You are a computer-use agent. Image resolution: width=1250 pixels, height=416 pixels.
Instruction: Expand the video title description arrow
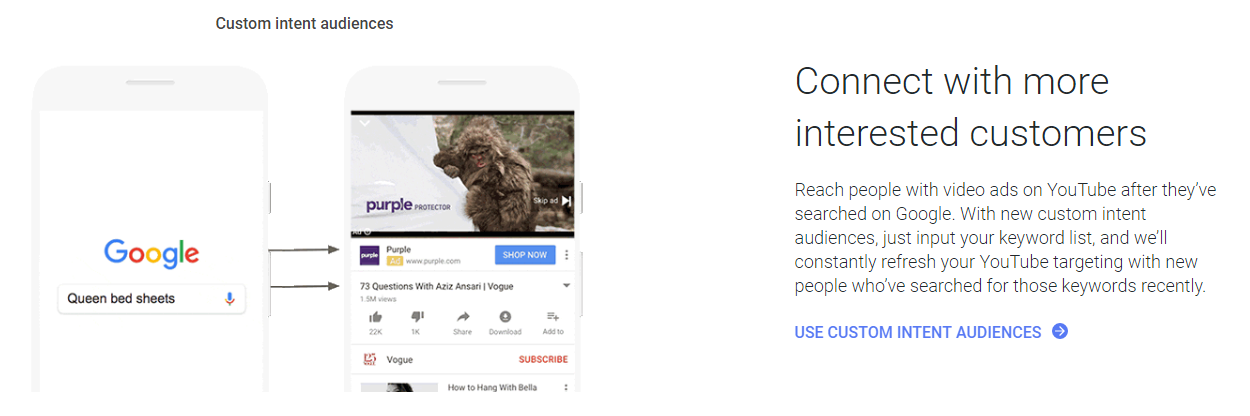tap(566, 286)
